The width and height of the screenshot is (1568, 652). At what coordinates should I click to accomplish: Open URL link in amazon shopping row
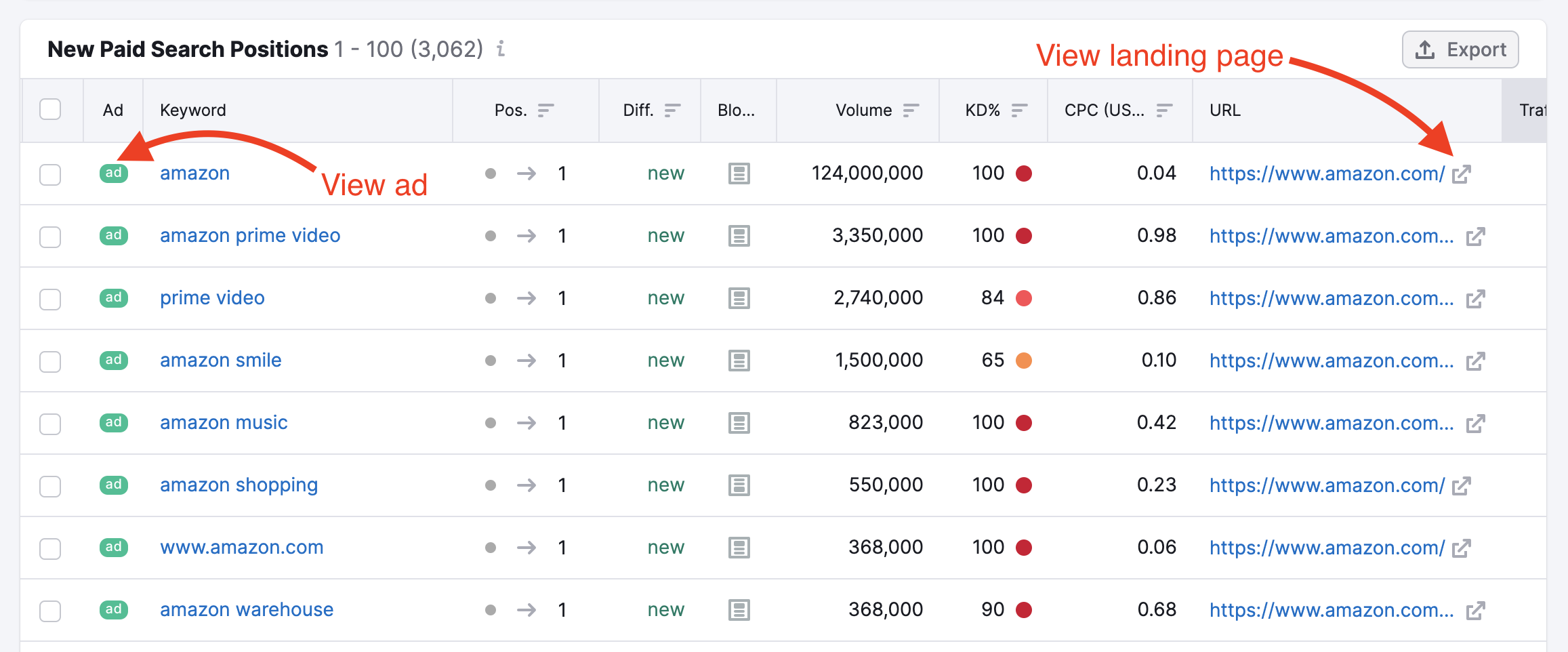[x=1327, y=485]
